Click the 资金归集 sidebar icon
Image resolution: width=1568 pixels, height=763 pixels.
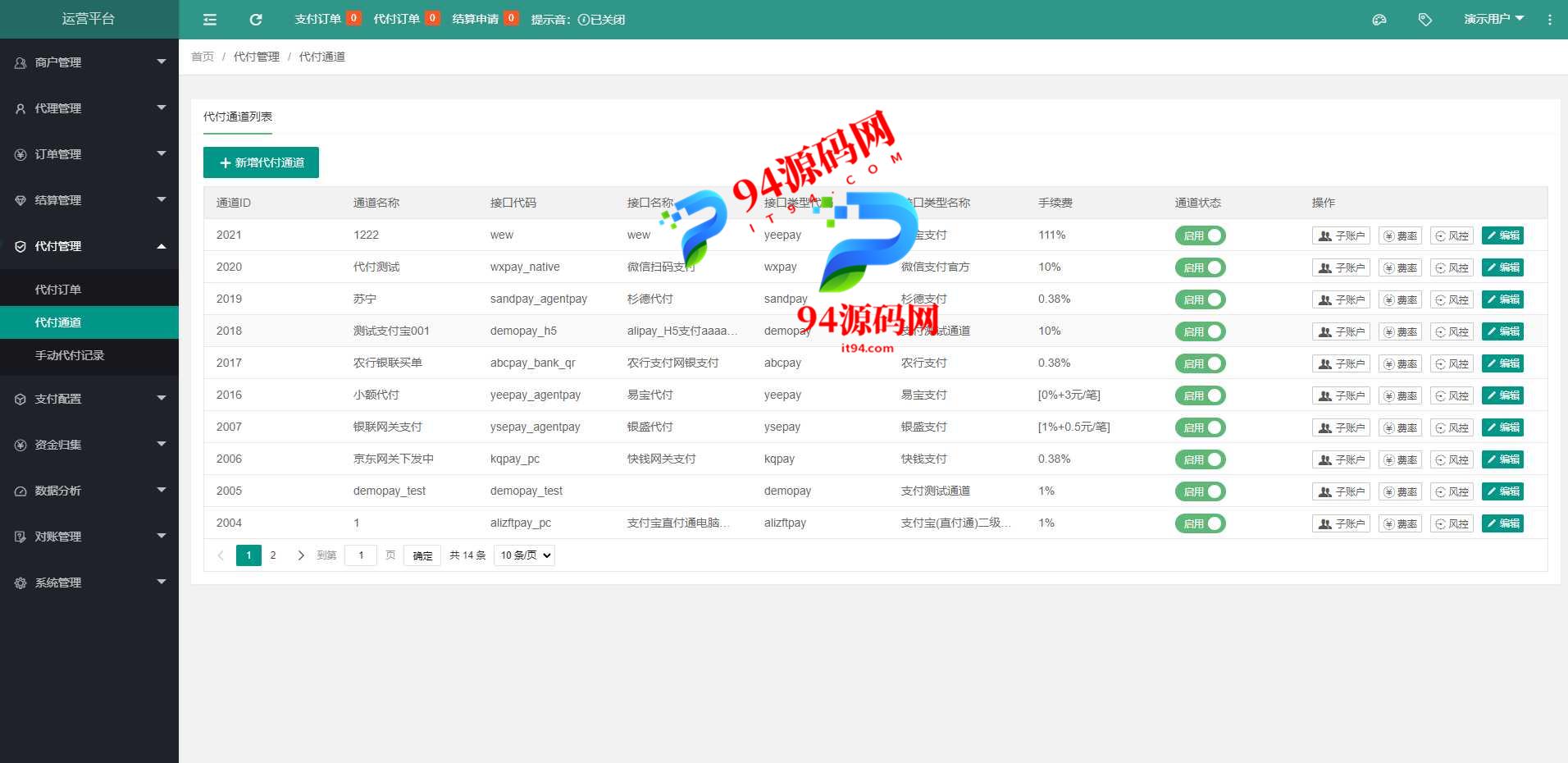click(x=21, y=445)
